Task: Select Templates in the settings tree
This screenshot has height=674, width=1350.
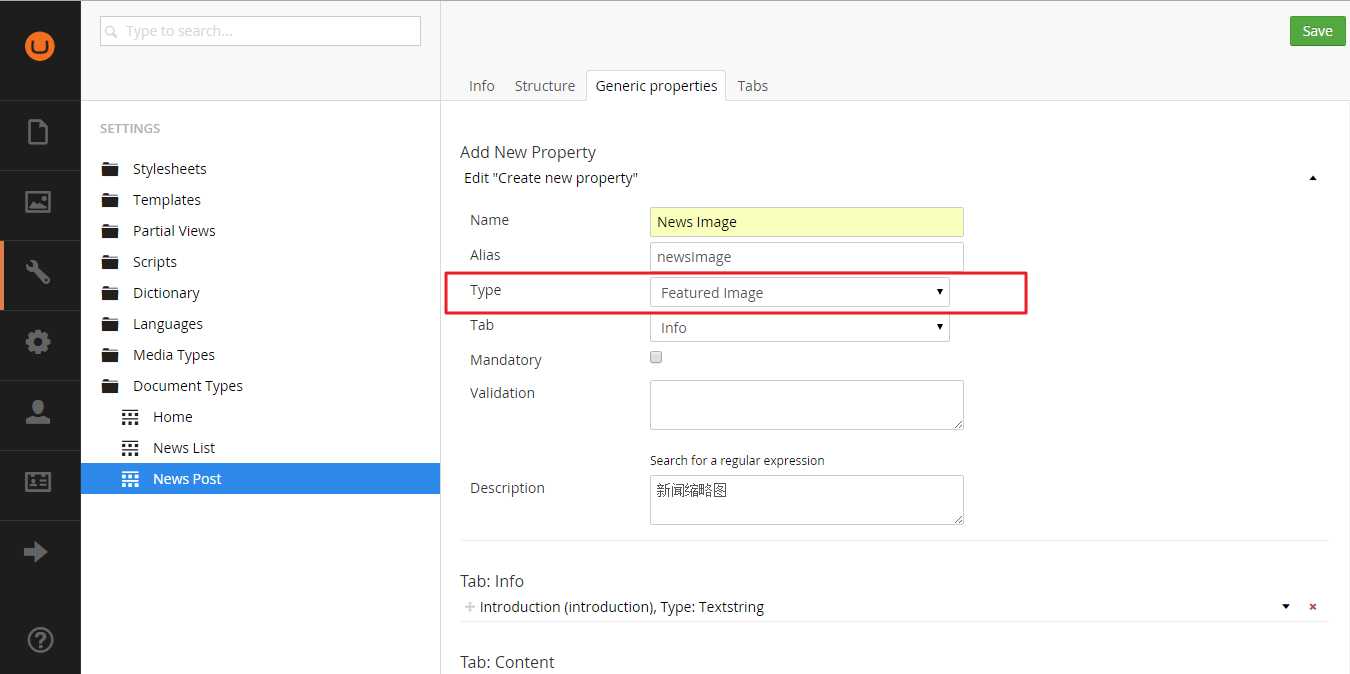Action: tap(167, 200)
